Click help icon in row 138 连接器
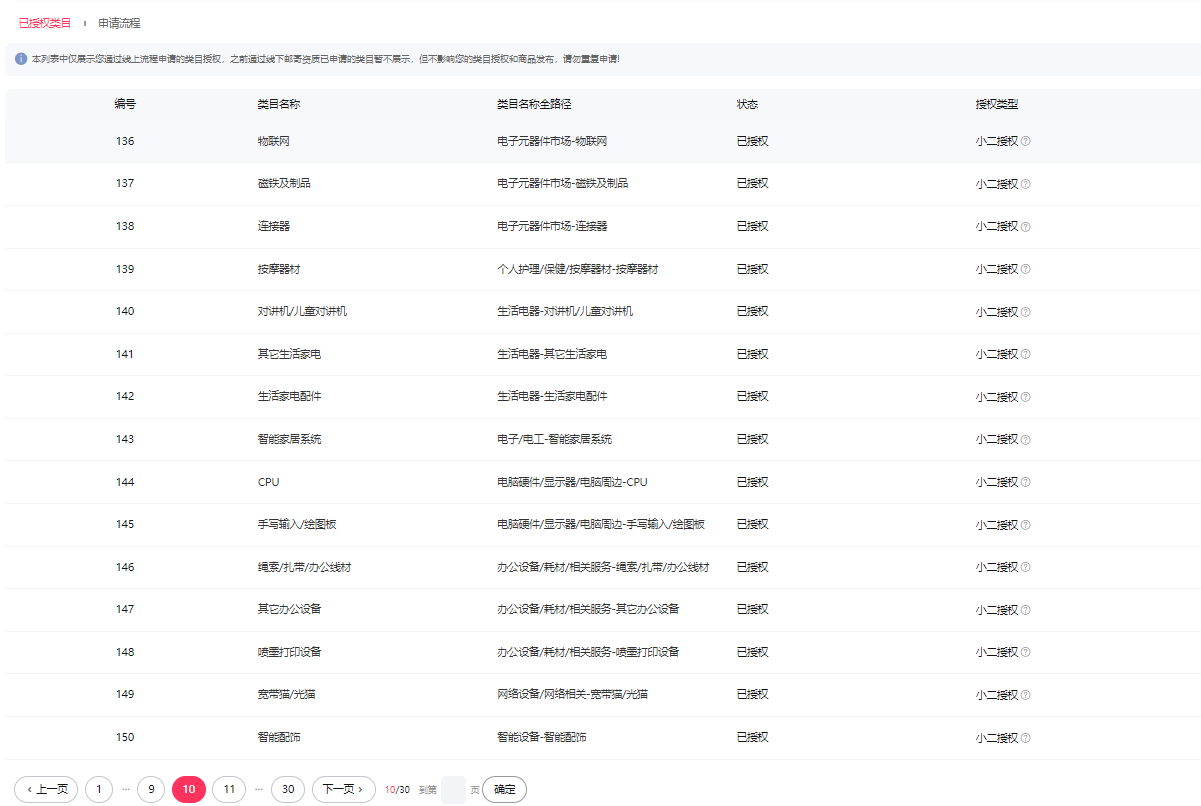This screenshot has width=1201, height=806. tap(1025, 227)
